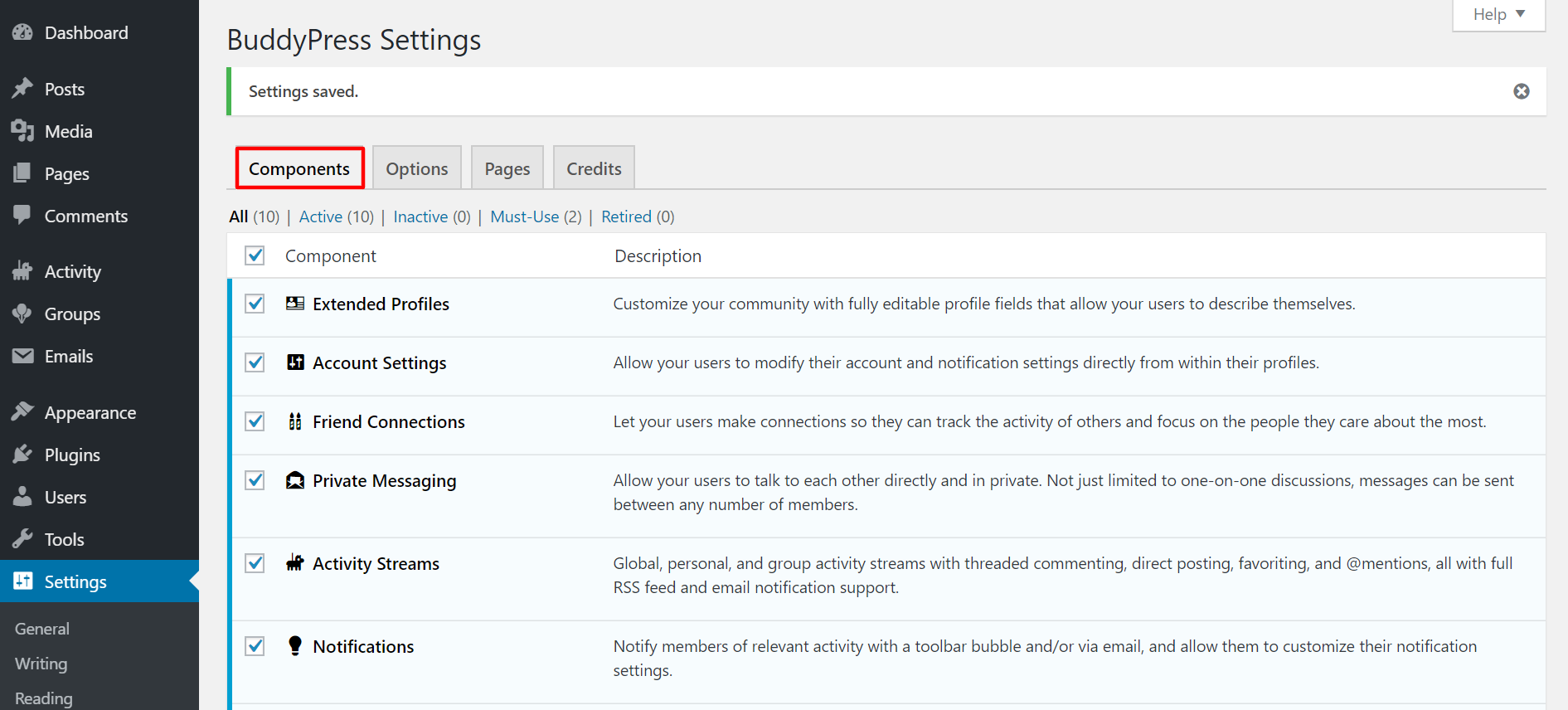
Task: Click the Pages icon in sidebar
Action: [x=22, y=173]
